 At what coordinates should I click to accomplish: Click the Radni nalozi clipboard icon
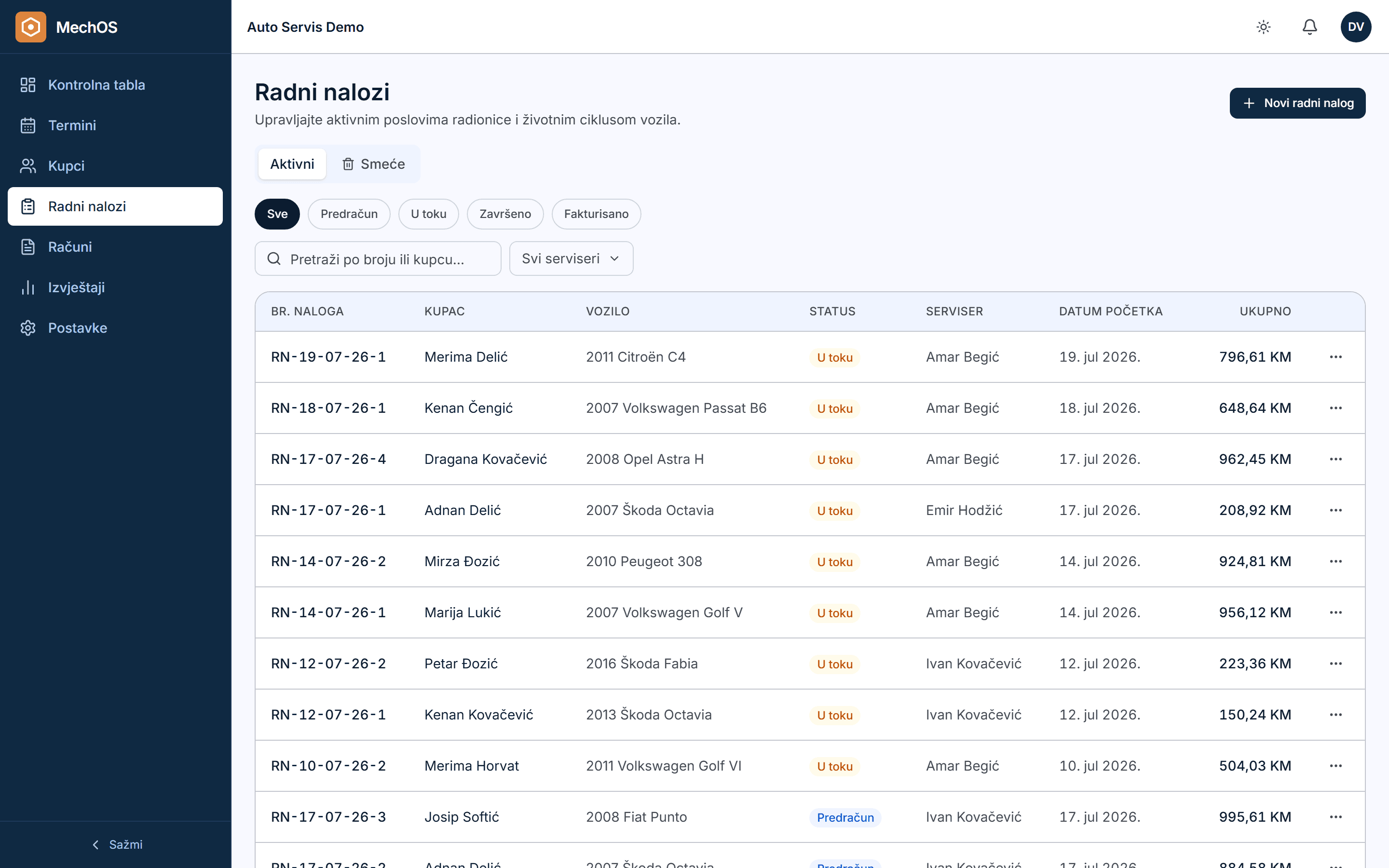click(x=28, y=206)
